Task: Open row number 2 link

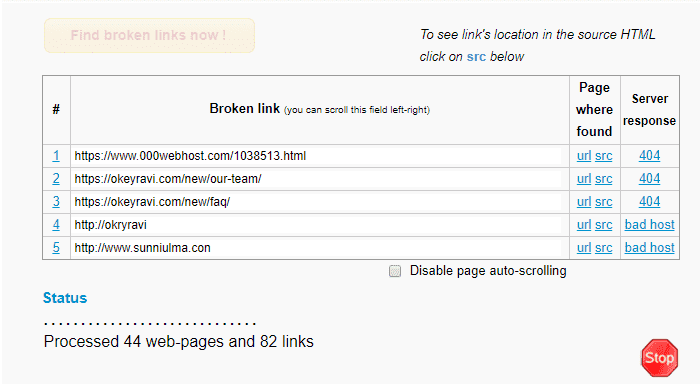Action: [56, 179]
